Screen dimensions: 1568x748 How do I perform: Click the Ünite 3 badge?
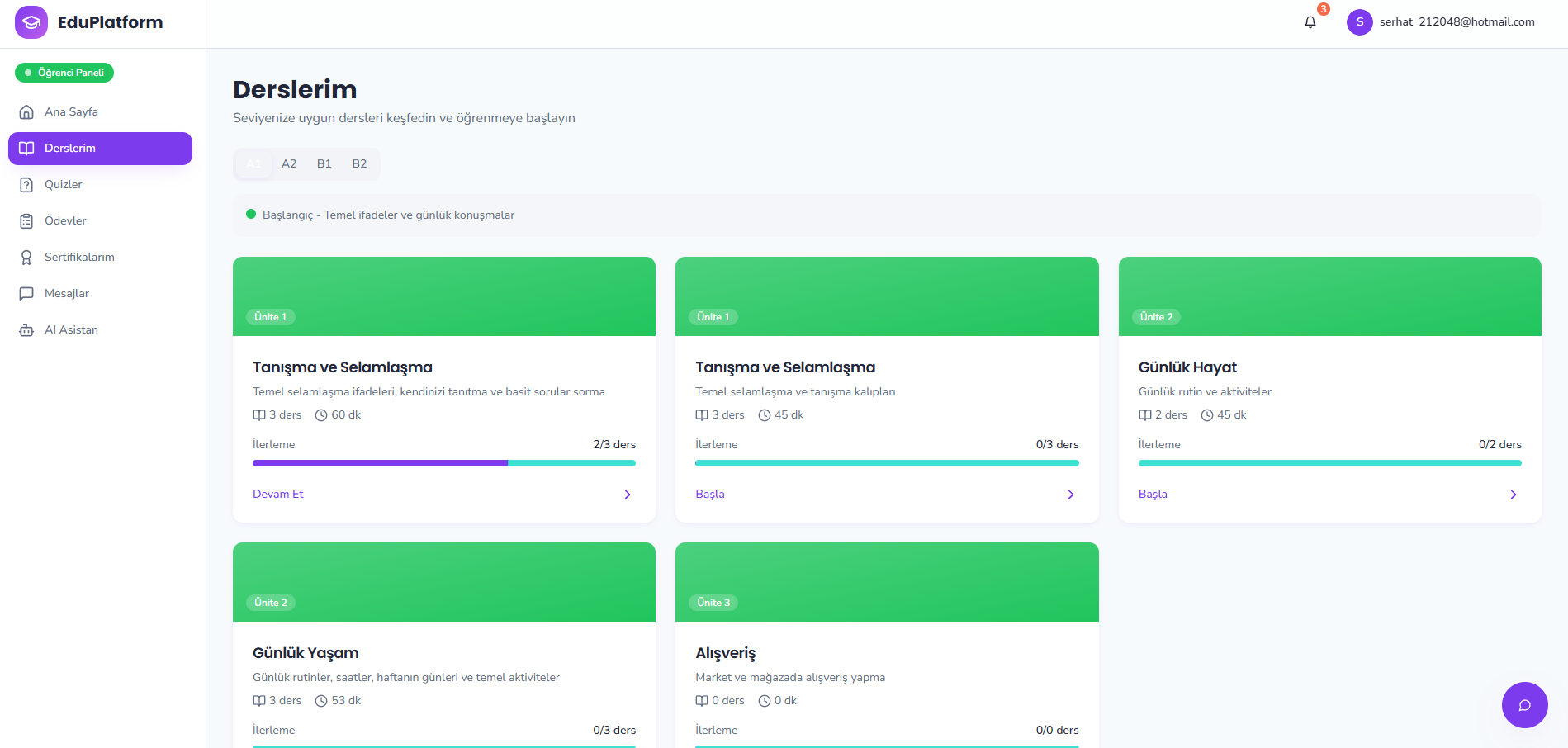pyautogui.click(x=713, y=603)
